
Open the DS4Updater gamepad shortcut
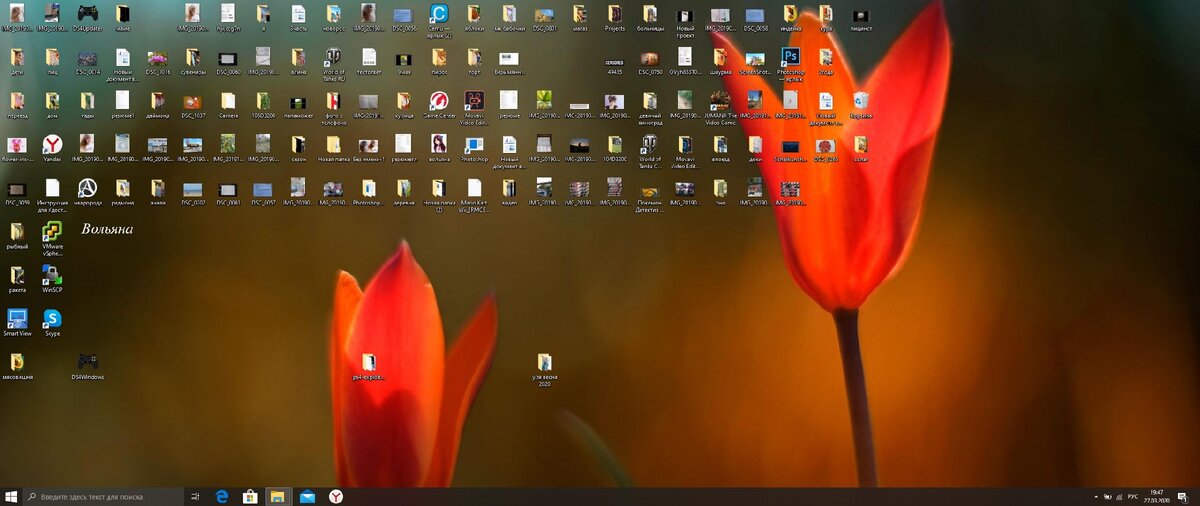tap(87, 14)
